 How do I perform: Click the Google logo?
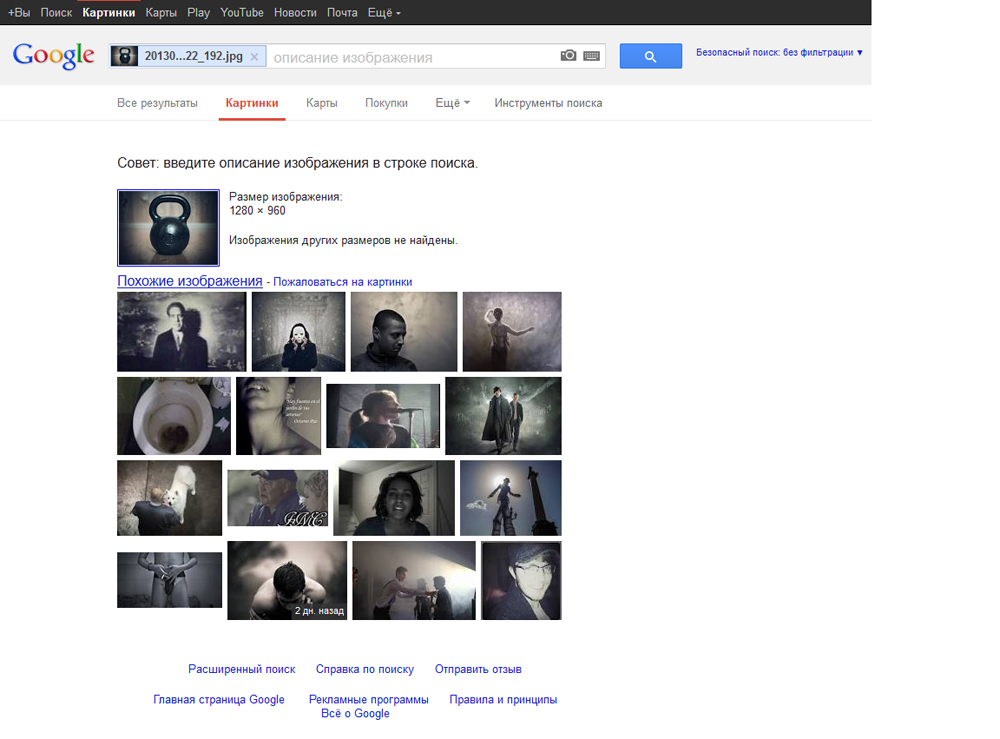53,56
